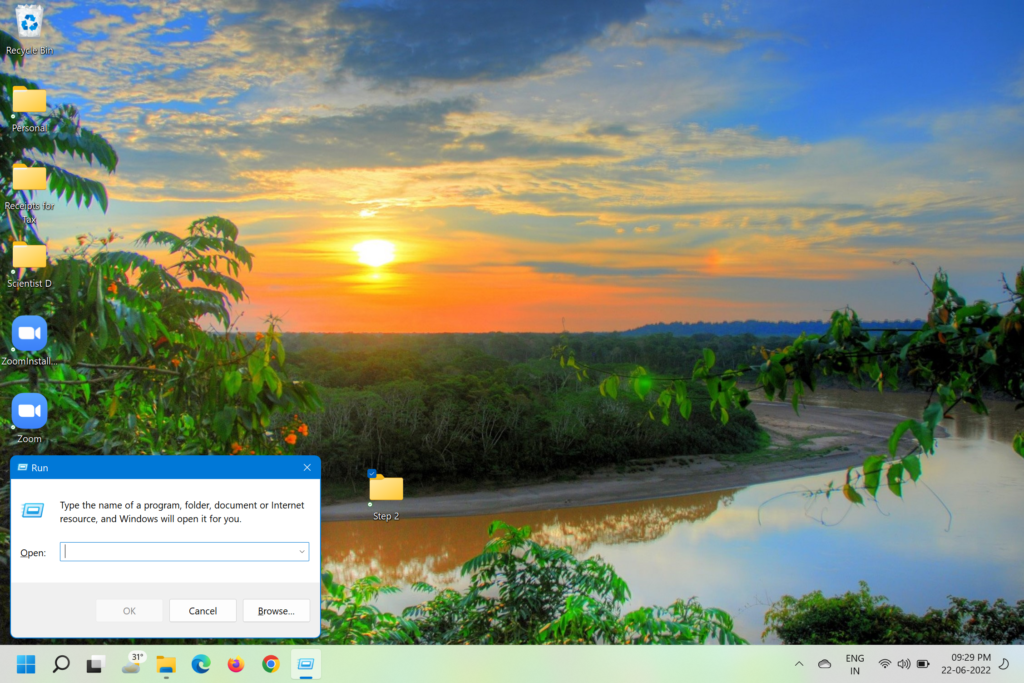Click the Browse... button

tap(276, 611)
